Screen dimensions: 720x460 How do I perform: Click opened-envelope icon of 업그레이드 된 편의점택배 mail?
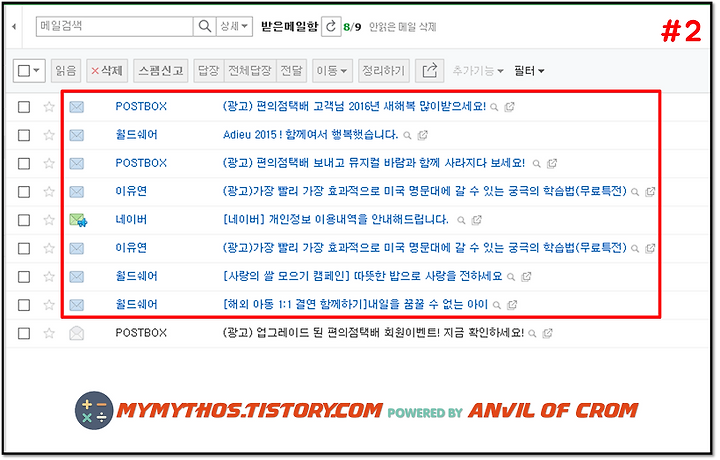point(77,333)
